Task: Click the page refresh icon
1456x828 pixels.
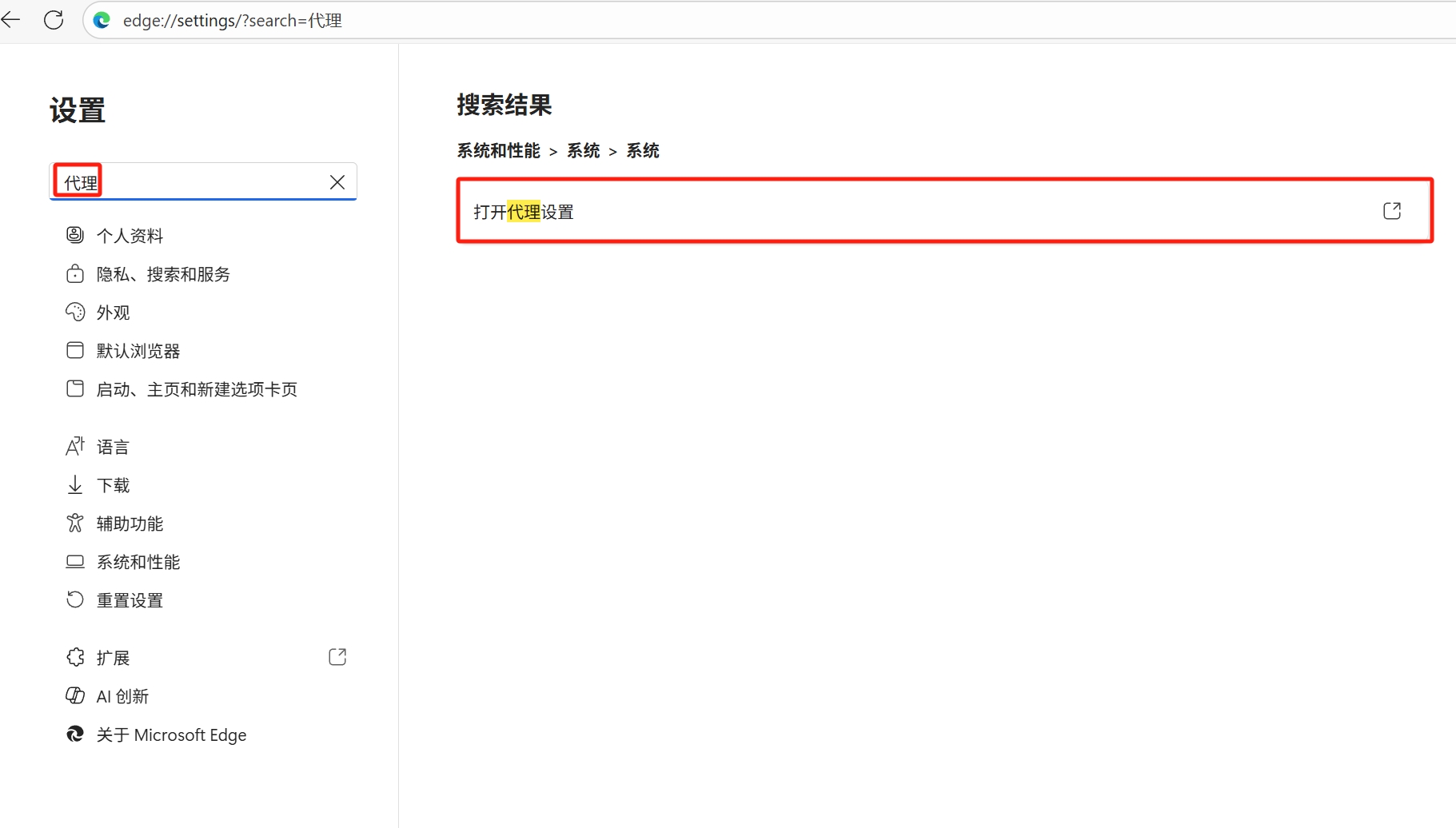Action: 54,19
